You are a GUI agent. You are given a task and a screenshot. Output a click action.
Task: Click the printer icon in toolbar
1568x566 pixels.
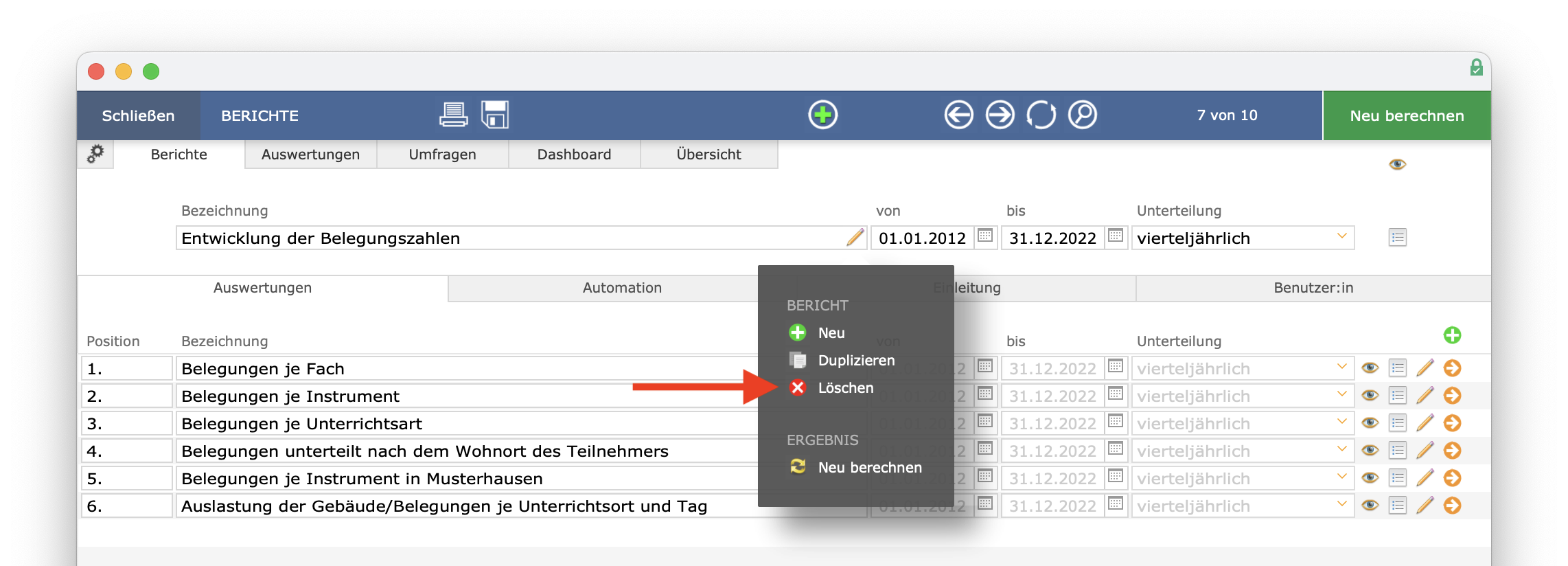(453, 115)
